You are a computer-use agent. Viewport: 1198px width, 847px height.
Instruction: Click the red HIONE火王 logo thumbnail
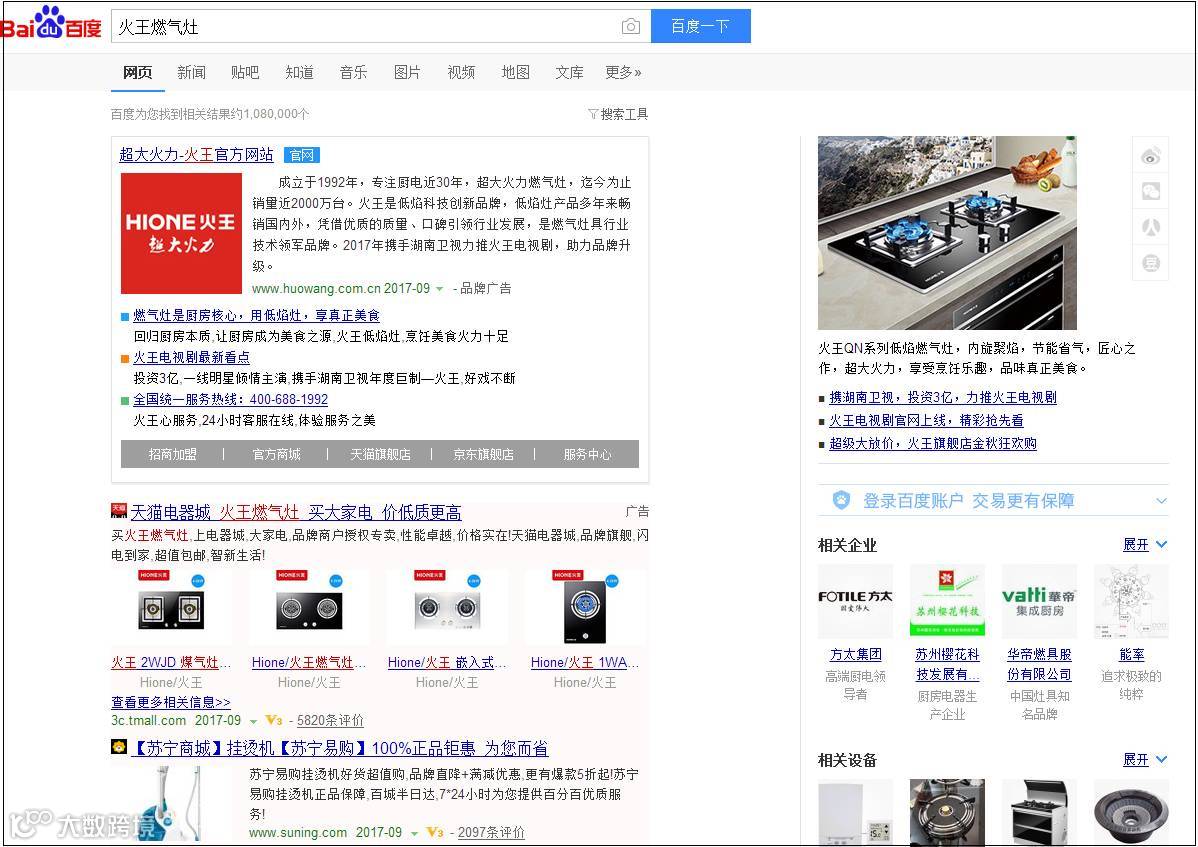point(181,233)
